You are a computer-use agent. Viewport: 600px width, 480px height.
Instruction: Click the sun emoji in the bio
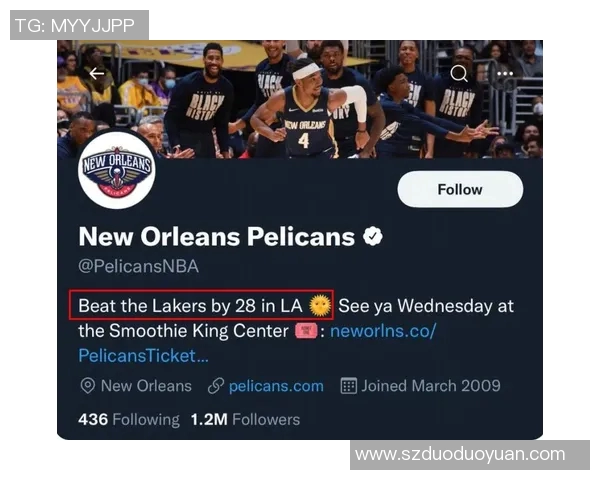(320, 305)
